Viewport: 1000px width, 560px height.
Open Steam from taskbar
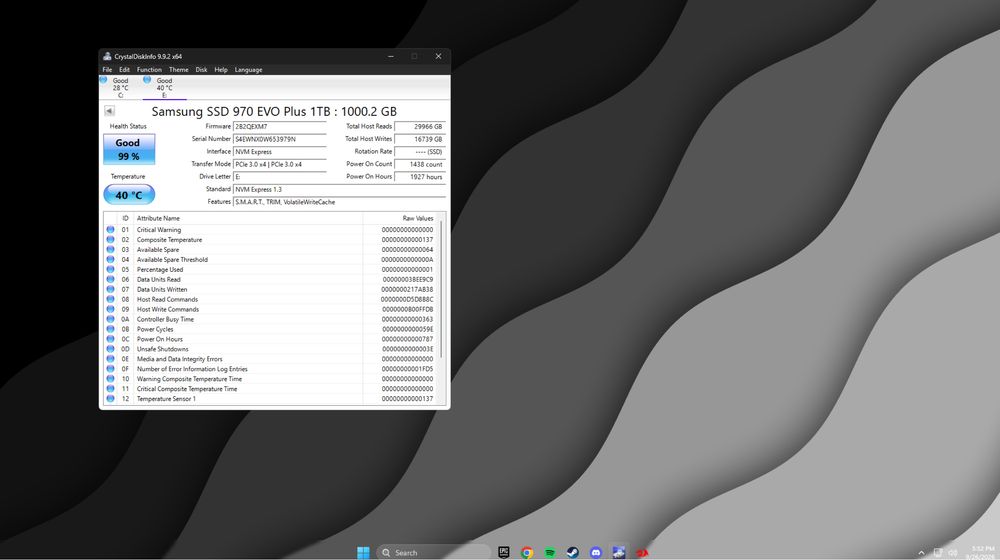(573, 552)
